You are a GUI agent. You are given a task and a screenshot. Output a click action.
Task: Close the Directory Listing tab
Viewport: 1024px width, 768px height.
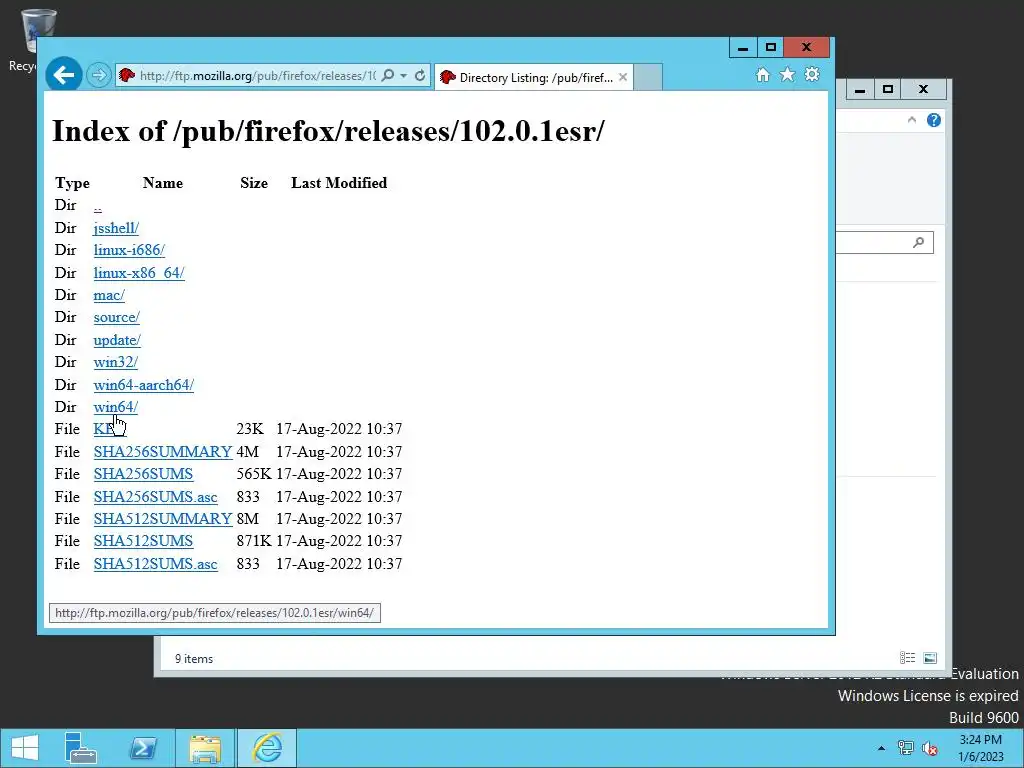623,77
